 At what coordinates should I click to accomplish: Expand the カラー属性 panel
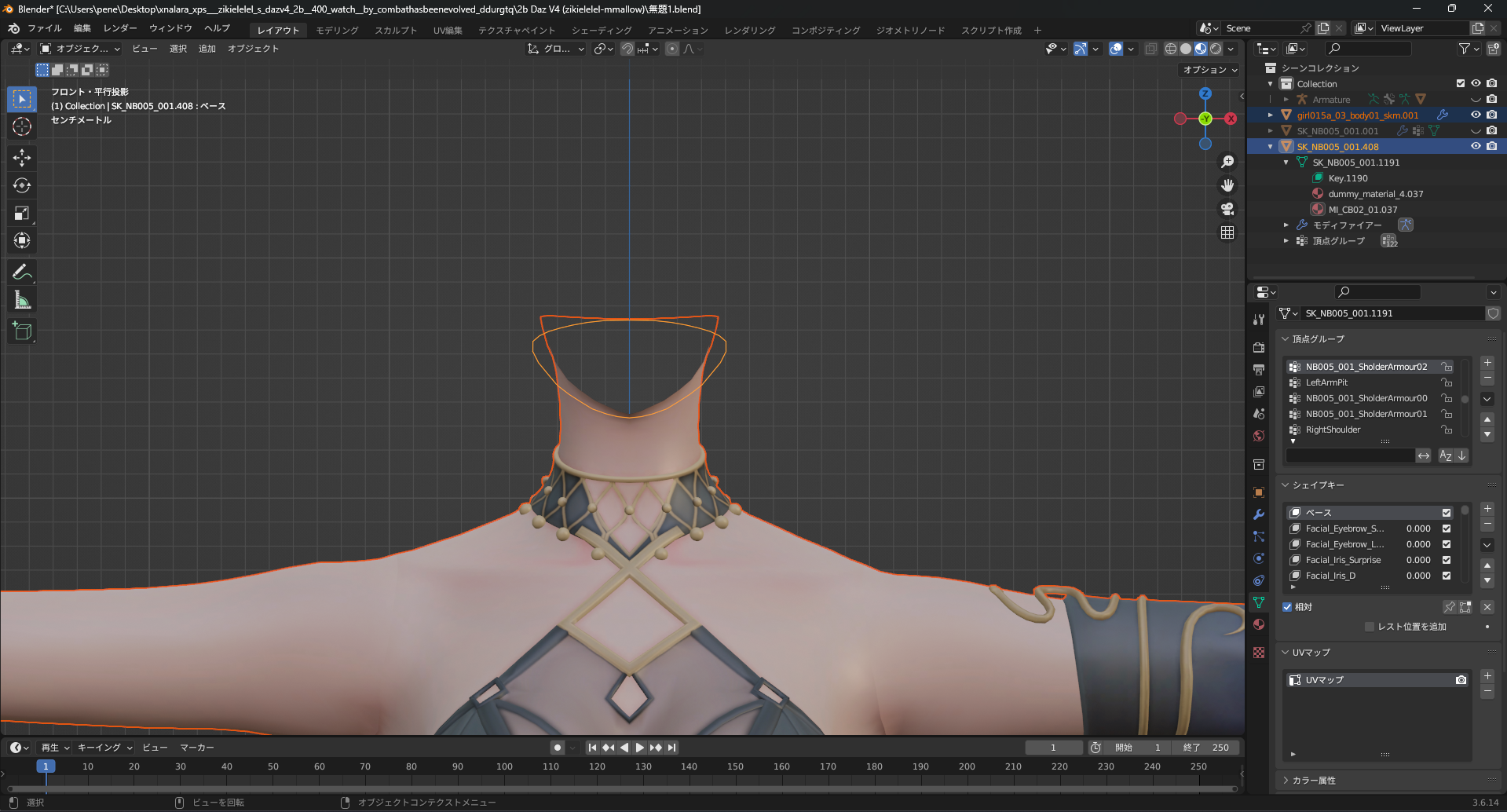(x=1313, y=780)
